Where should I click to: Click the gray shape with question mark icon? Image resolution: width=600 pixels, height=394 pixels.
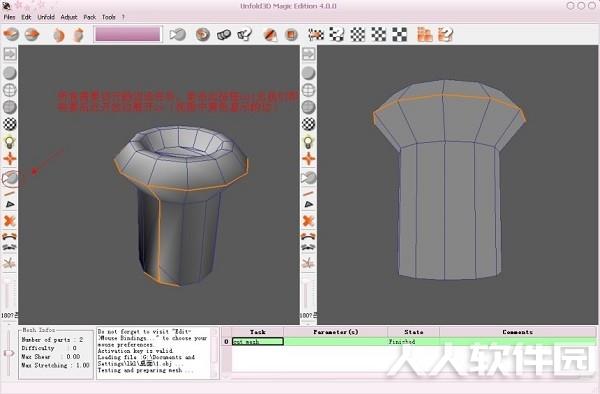[x=245, y=34]
